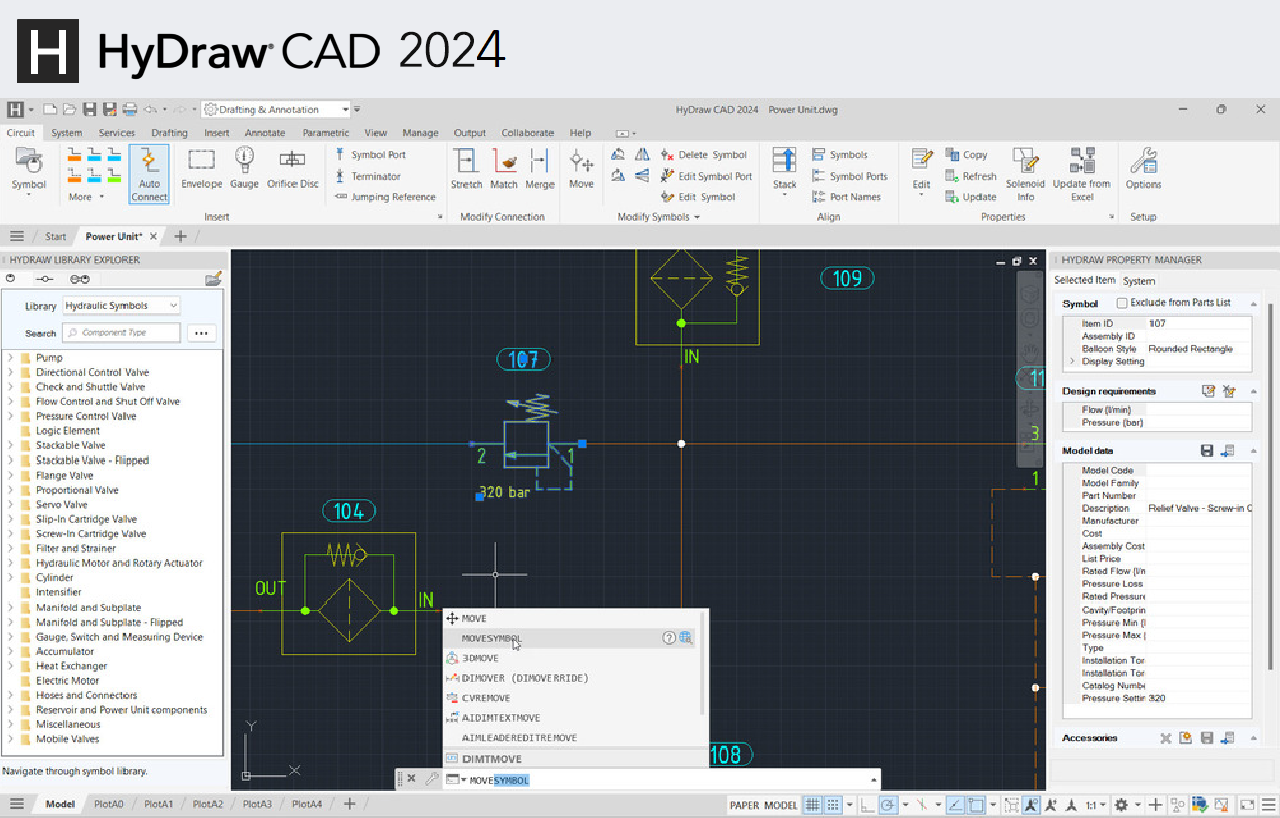
Task: Select MOVESYMBOL from command suggestions
Action: pyautogui.click(x=570, y=638)
